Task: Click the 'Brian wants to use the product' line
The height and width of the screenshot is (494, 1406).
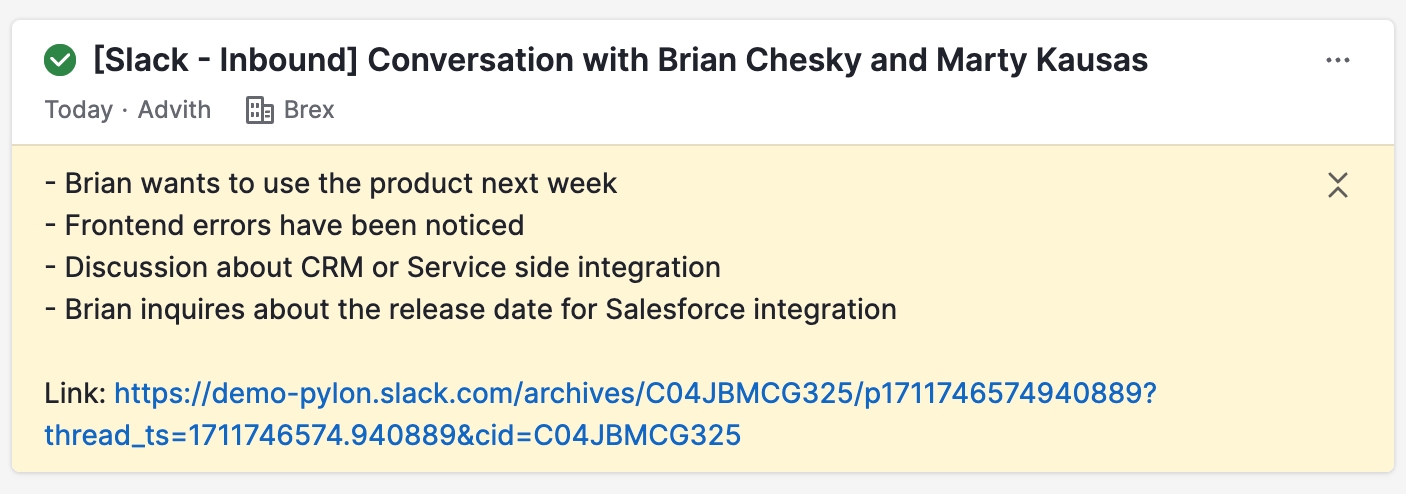Action: (x=331, y=184)
